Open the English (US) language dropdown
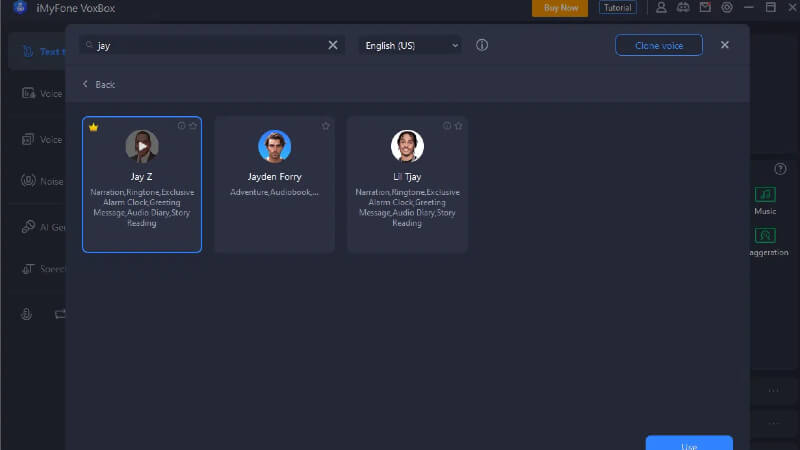Viewport: 800px width, 450px height. click(x=411, y=45)
